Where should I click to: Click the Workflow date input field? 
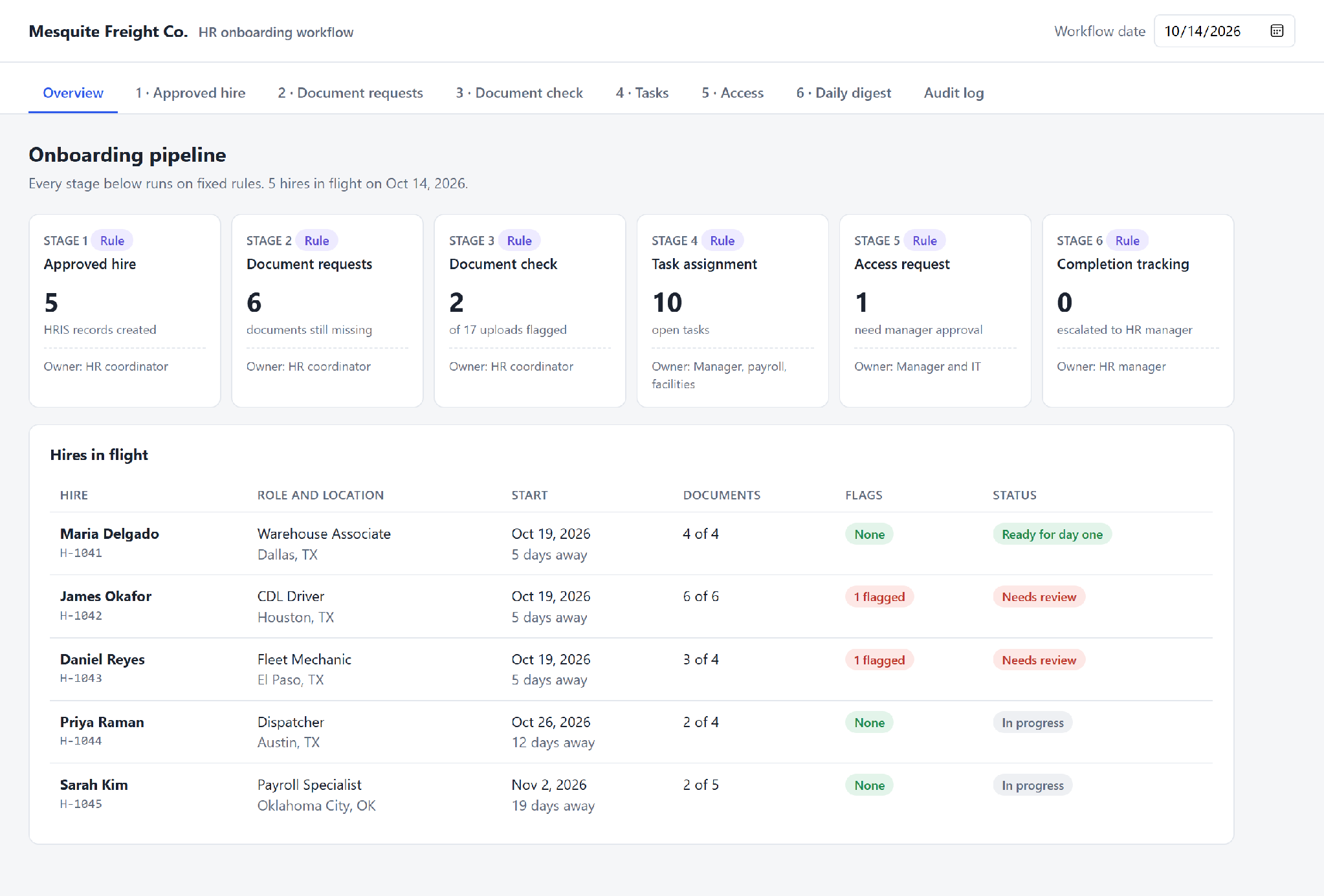coord(1224,31)
